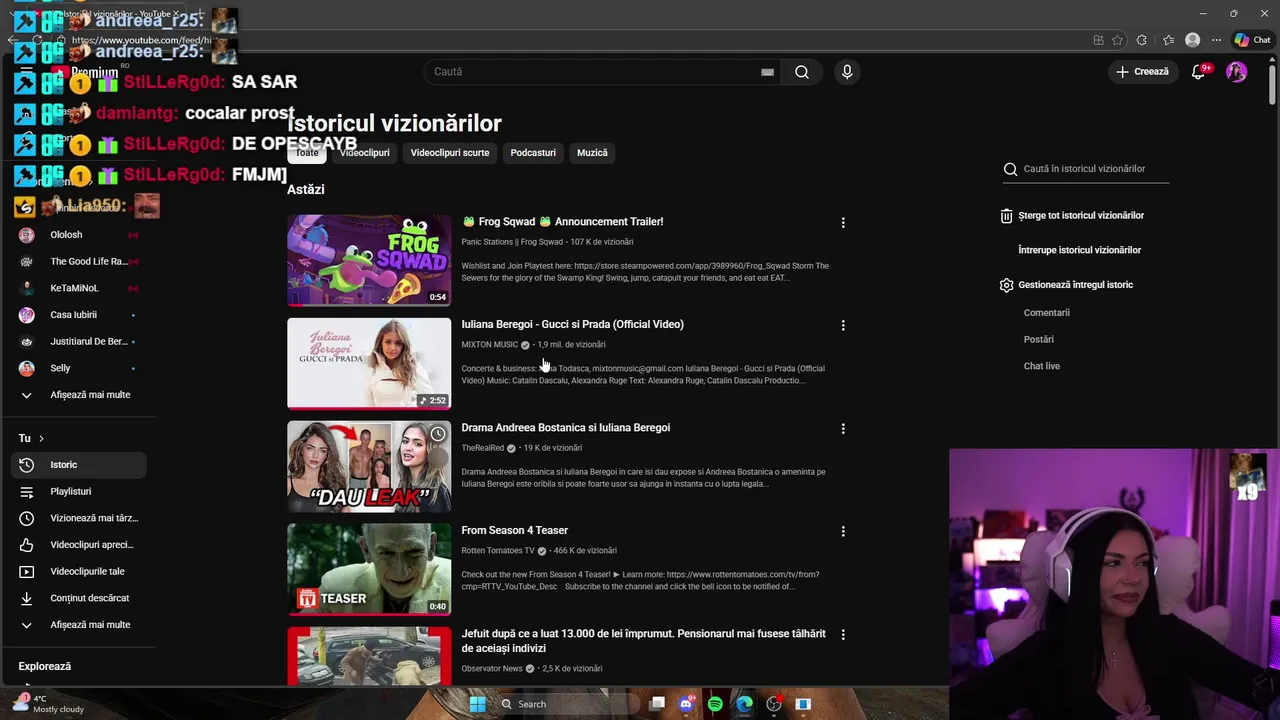This screenshot has width=1280, height=720.
Task: Open options menu for Gucci si Prada video
Action: [843, 325]
